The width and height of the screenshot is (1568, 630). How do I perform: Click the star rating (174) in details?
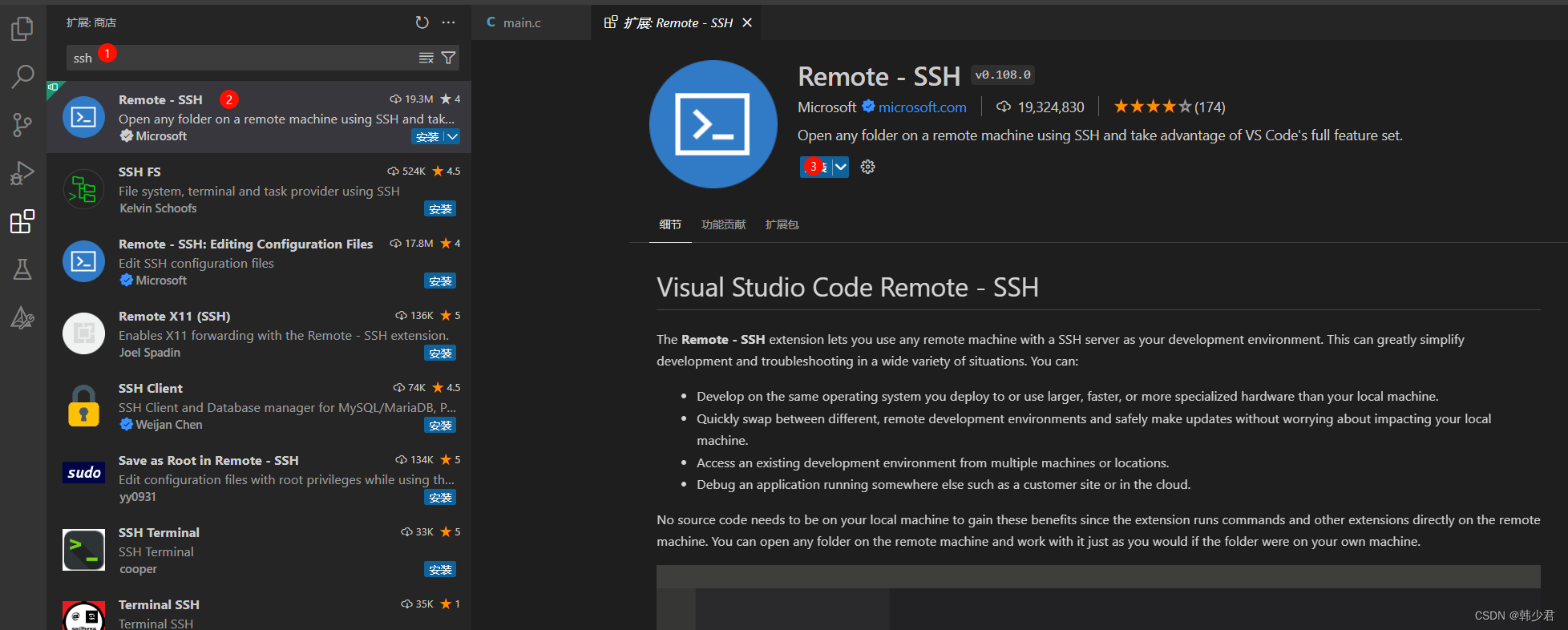(x=1169, y=107)
